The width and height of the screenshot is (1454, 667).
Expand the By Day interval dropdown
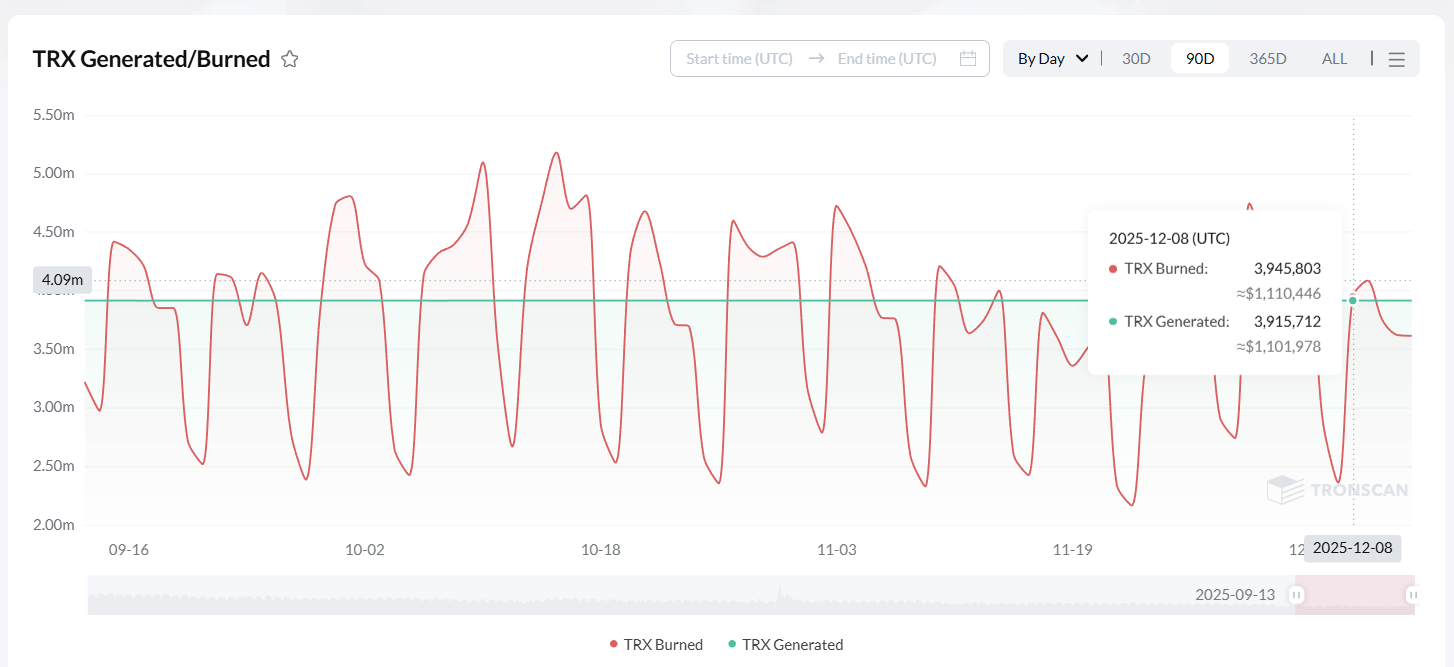pos(1052,59)
